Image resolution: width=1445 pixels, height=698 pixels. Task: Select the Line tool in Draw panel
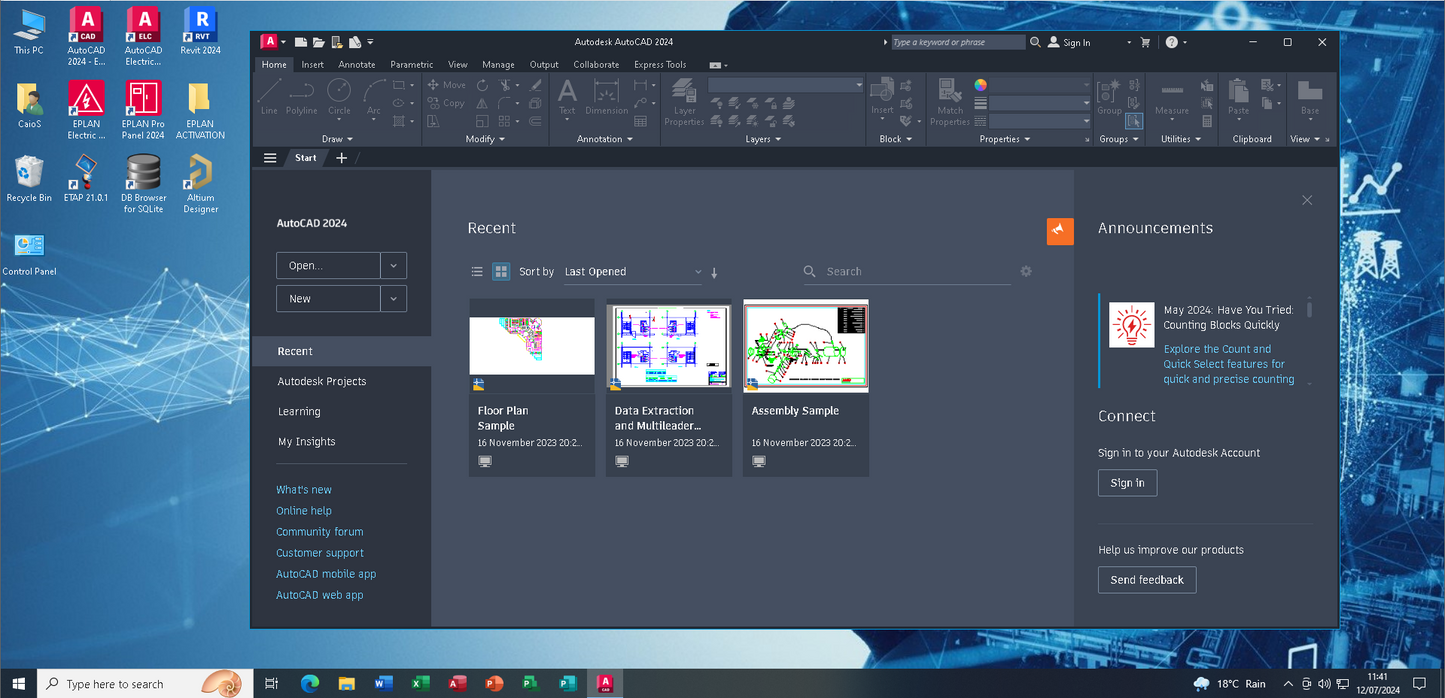269,98
